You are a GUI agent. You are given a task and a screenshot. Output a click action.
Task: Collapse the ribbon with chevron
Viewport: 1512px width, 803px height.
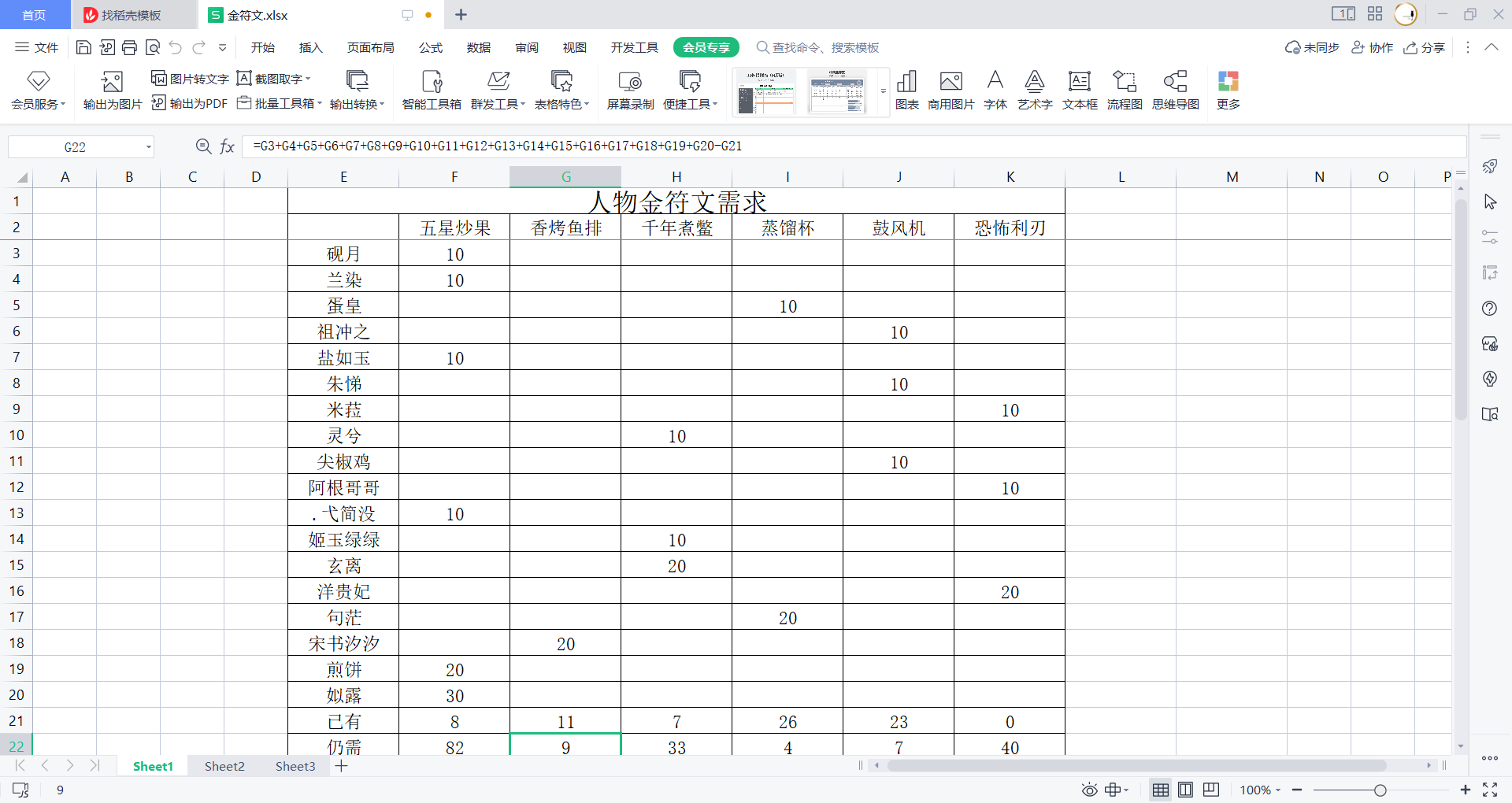(1492, 47)
